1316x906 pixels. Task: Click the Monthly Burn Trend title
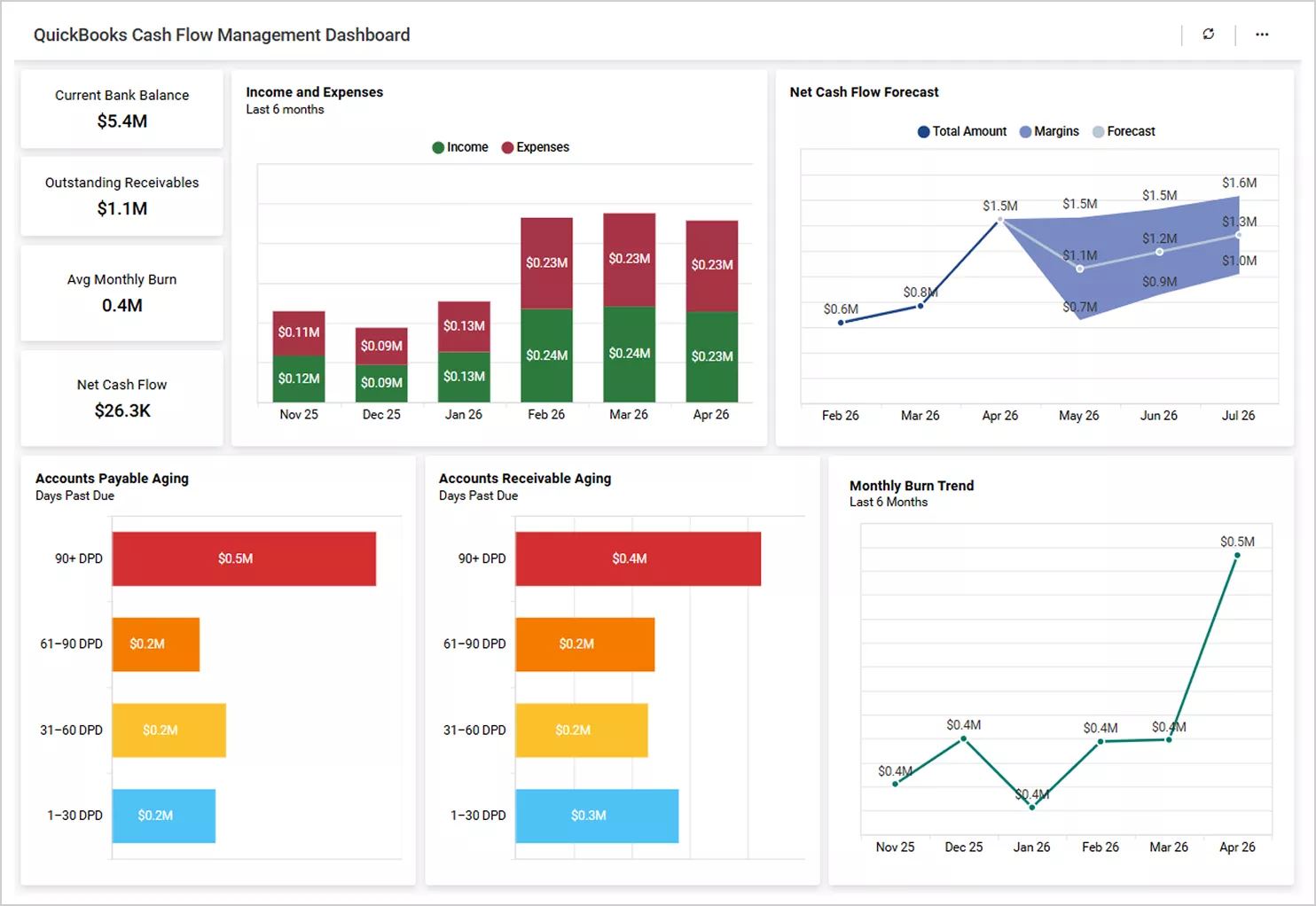912,486
